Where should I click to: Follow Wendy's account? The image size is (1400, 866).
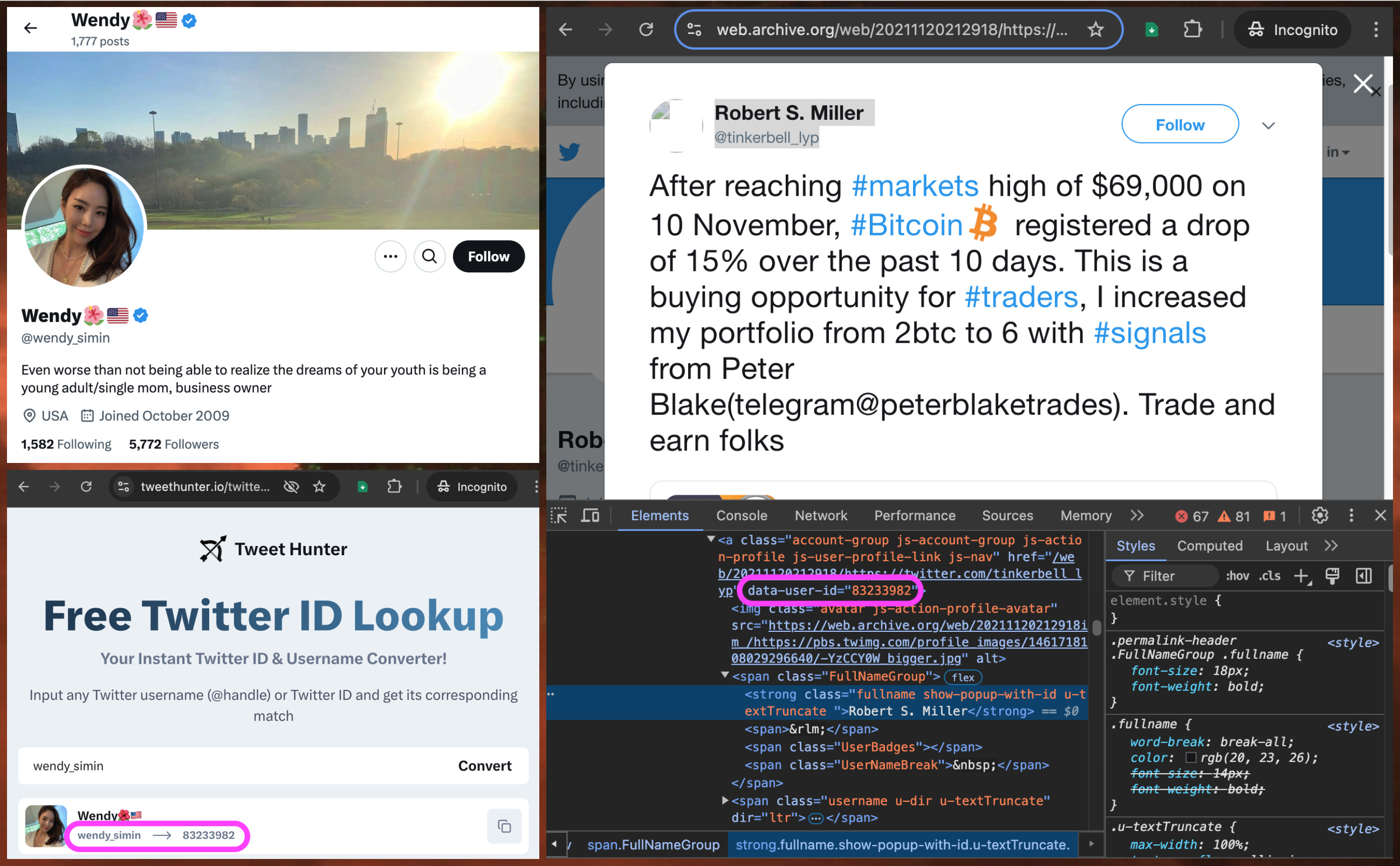pyautogui.click(x=488, y=256)
